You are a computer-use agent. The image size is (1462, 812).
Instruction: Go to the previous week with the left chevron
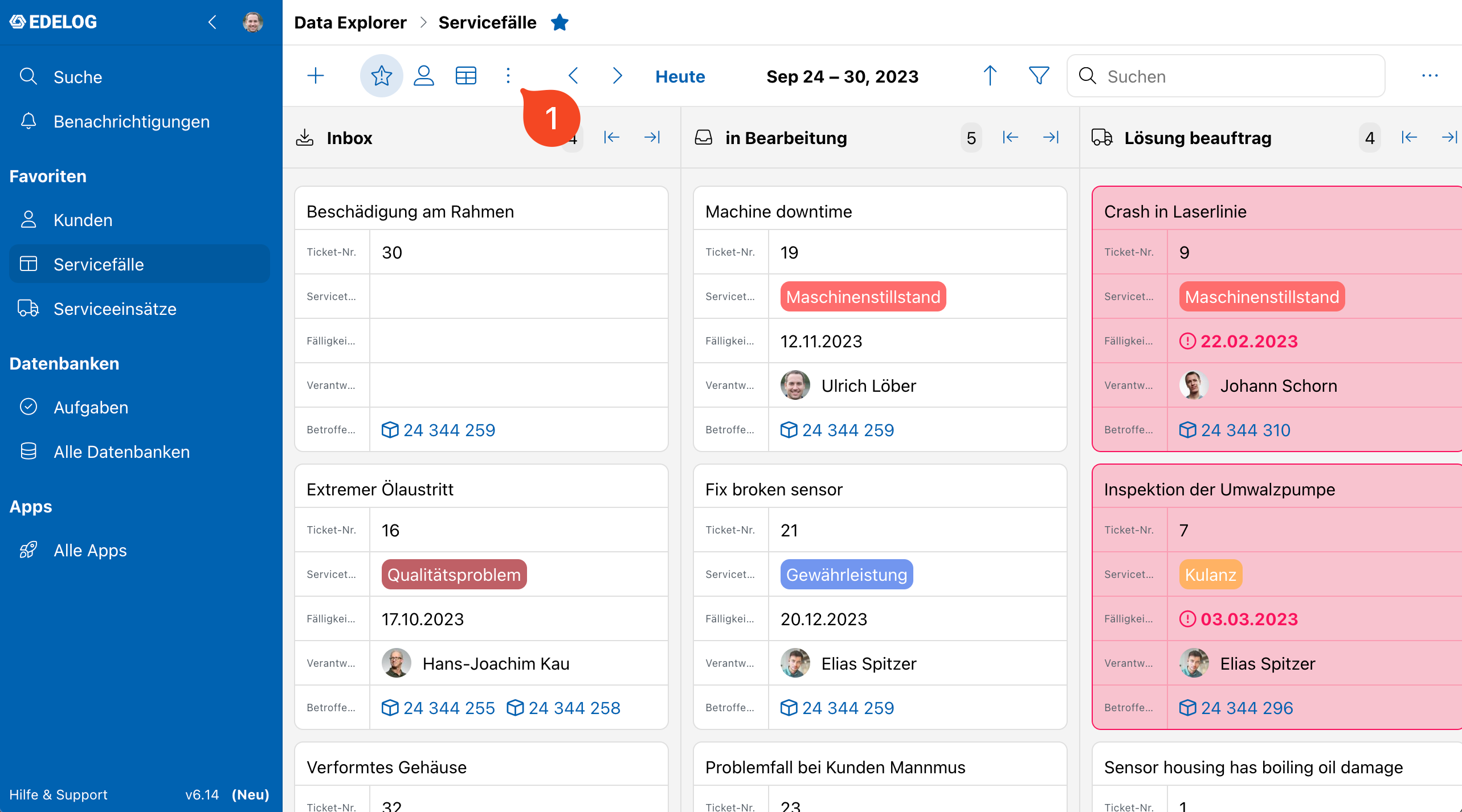tap(573, 76)
